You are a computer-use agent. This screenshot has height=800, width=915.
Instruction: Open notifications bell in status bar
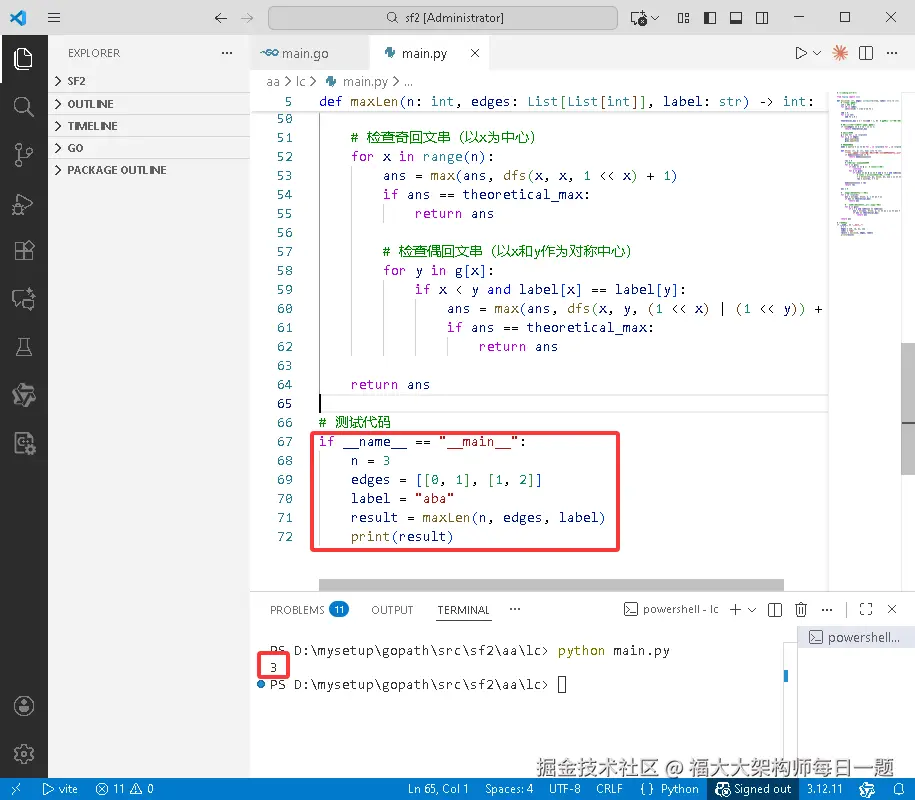click(x=899, y=789)
